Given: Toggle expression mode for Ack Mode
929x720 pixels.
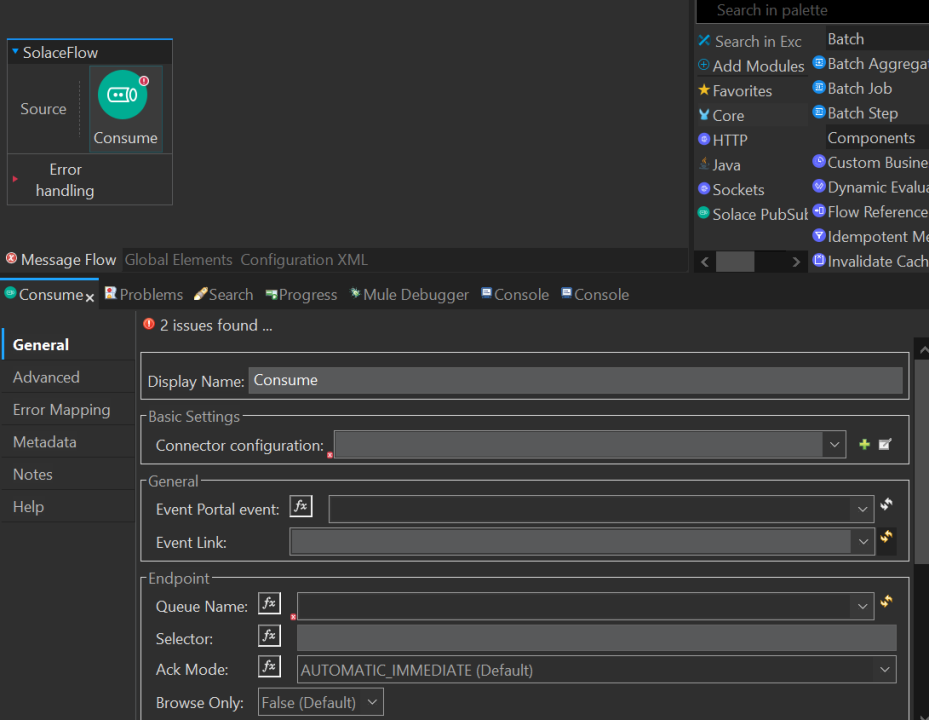Looking at the screenshot, I should tap(270, 666).
